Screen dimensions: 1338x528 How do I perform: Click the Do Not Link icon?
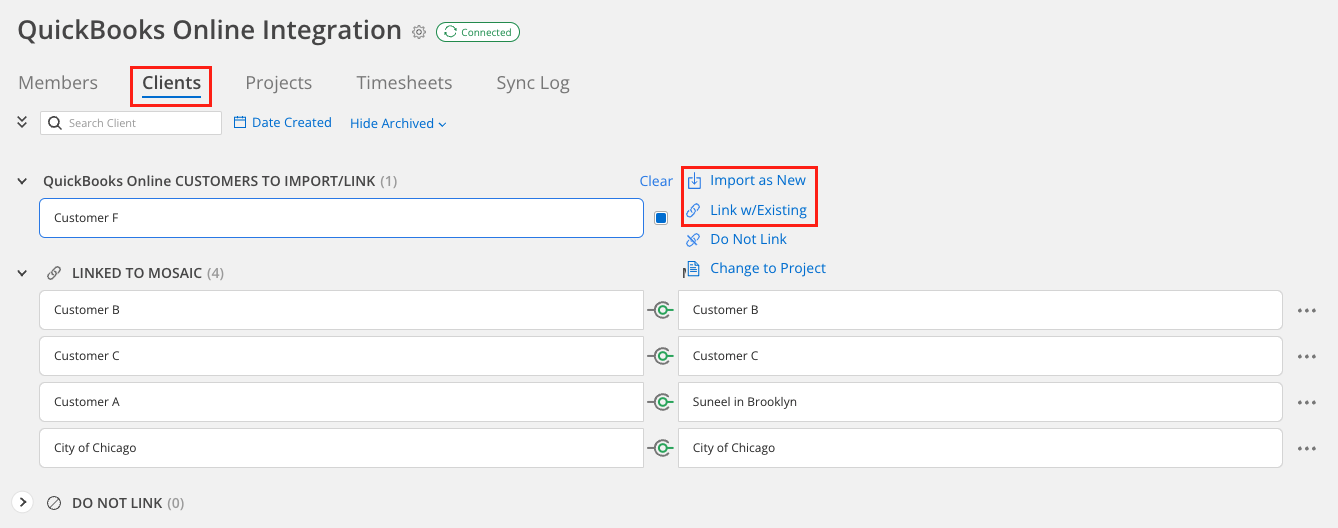point(693,239)
